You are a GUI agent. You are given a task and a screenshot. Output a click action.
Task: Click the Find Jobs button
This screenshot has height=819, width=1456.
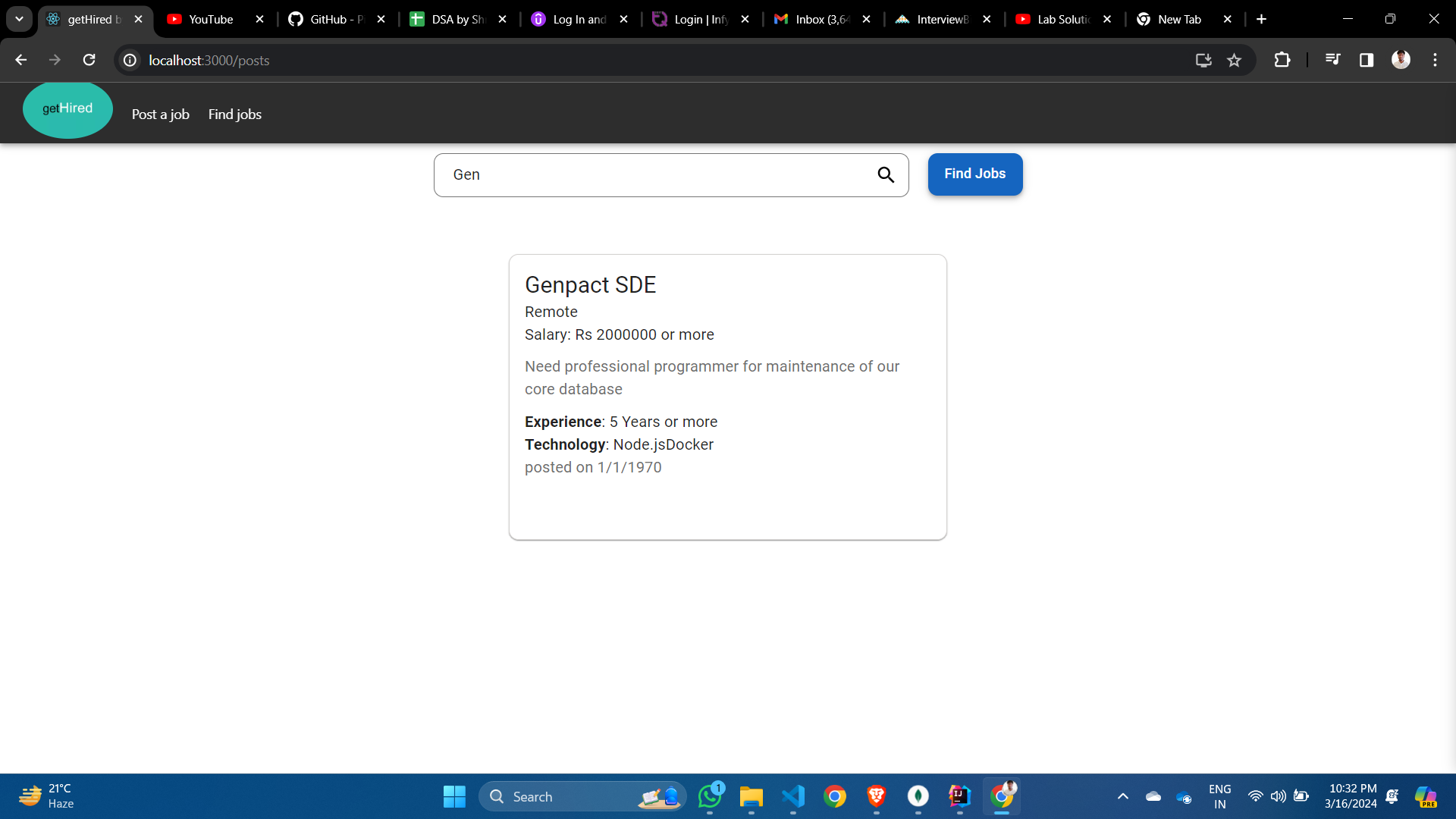(975, 173)
